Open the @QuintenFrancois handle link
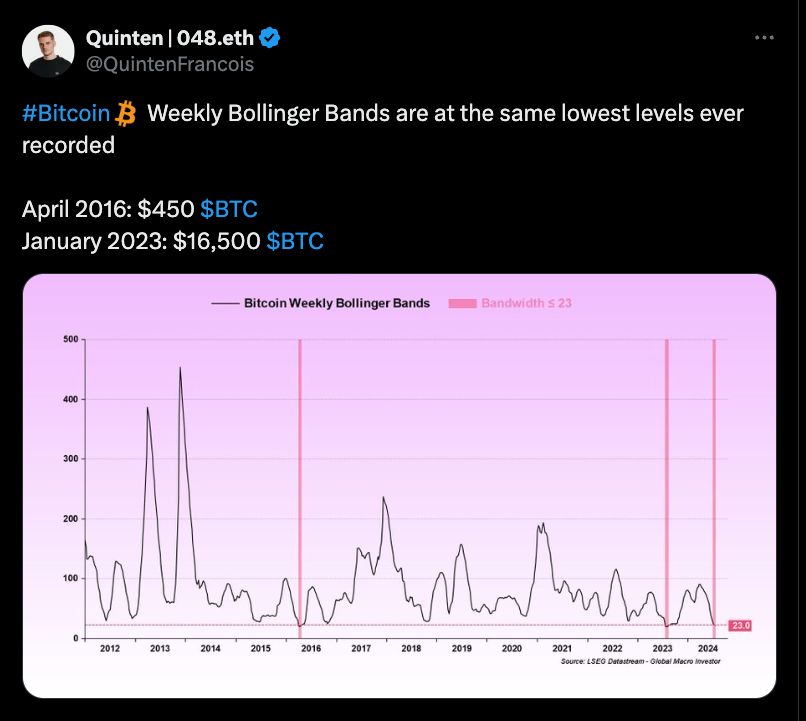This screenshot has width=806, height=721. tap(171, 64)
